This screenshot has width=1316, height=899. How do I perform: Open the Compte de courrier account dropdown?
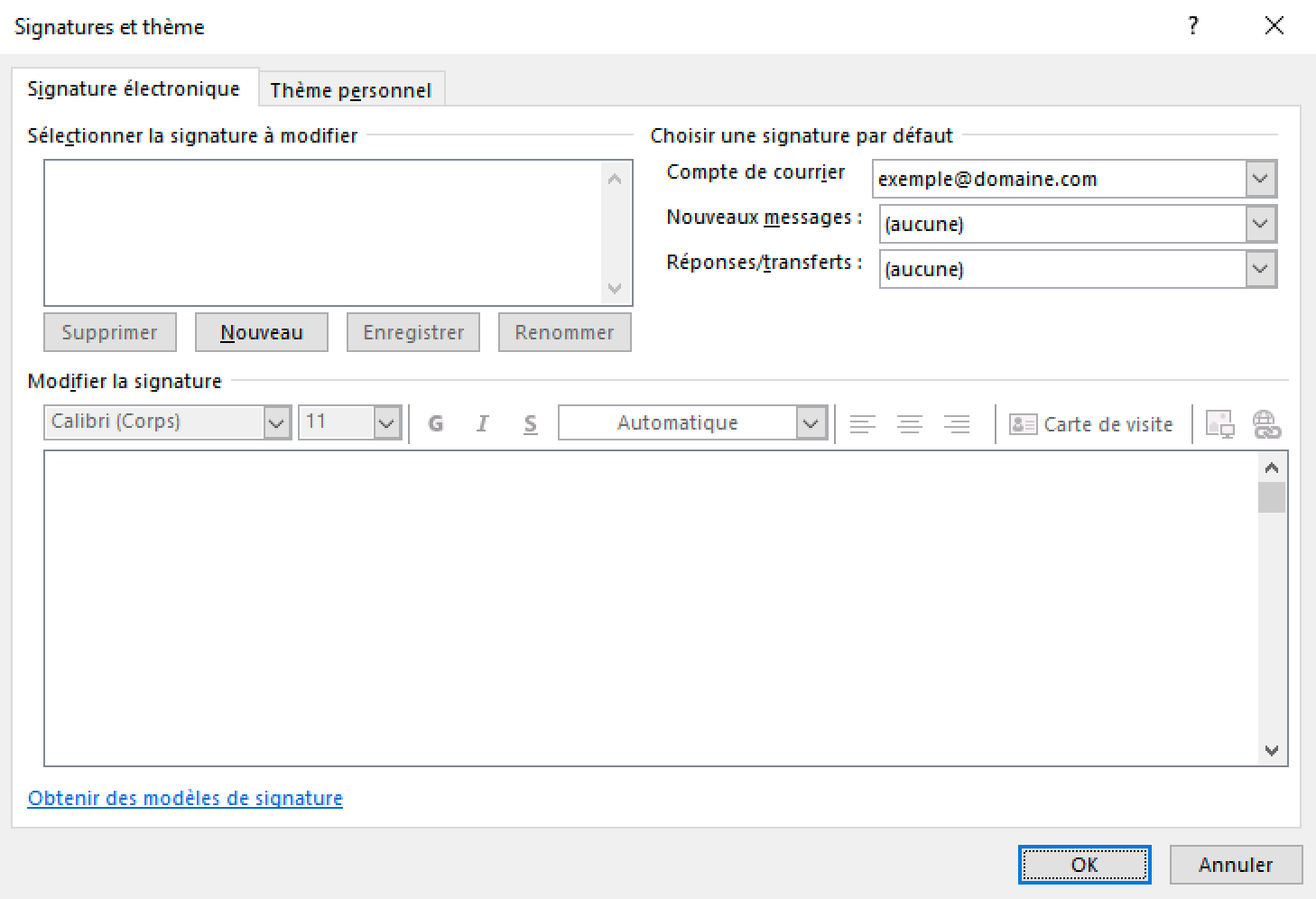pyautogui.click(x=1260, y=179)
